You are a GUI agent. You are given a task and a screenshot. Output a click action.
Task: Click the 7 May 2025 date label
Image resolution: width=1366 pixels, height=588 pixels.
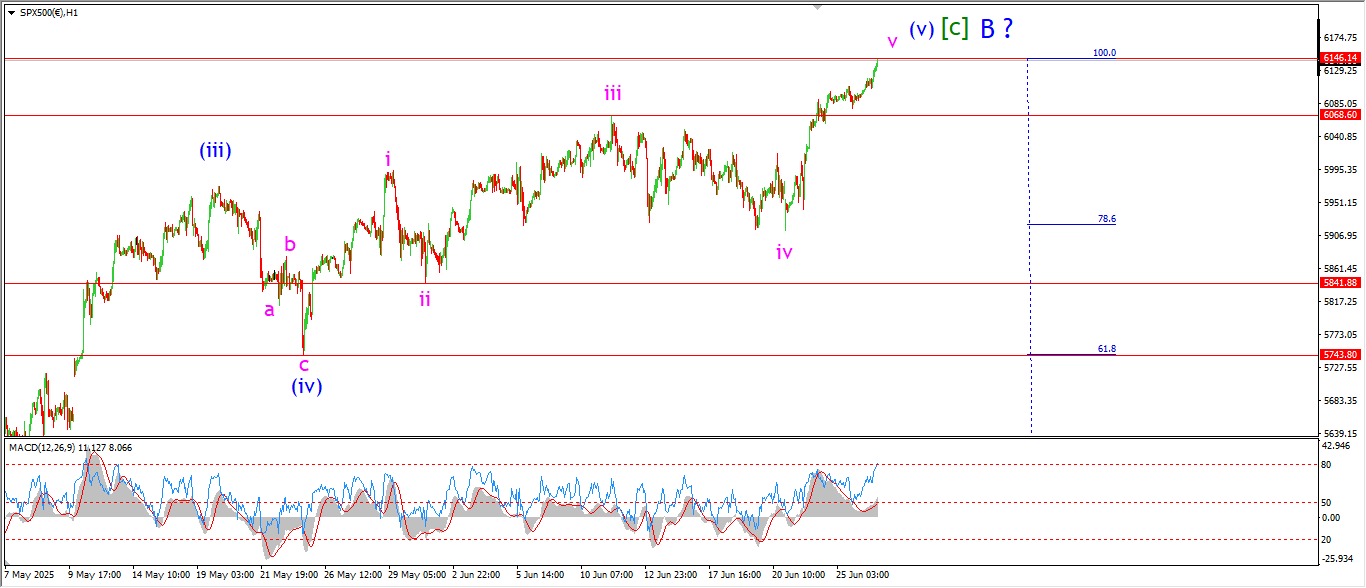pyautogui.click(x=27, y=575)
